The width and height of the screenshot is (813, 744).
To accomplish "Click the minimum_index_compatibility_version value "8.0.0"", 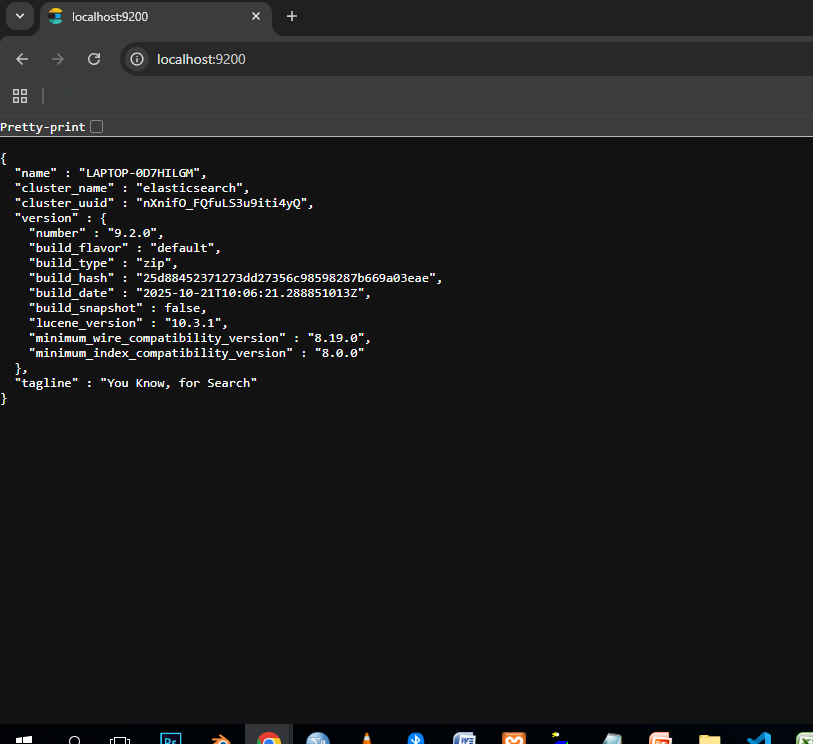I will (x=339, y=354).
